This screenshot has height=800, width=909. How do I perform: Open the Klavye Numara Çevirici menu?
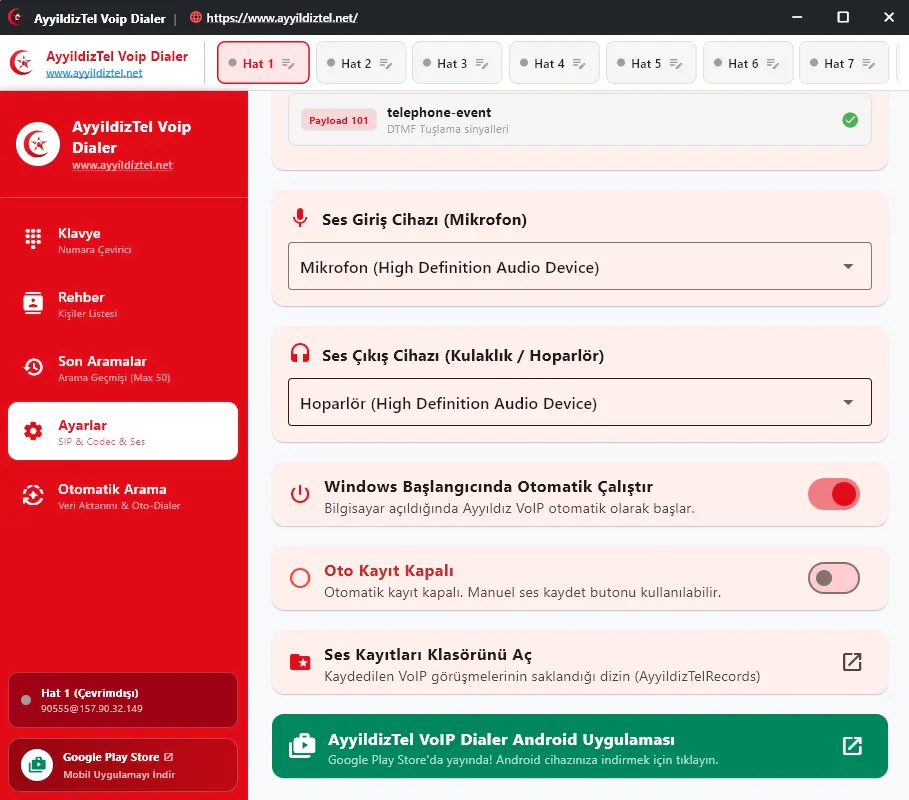tap(123, 239)
